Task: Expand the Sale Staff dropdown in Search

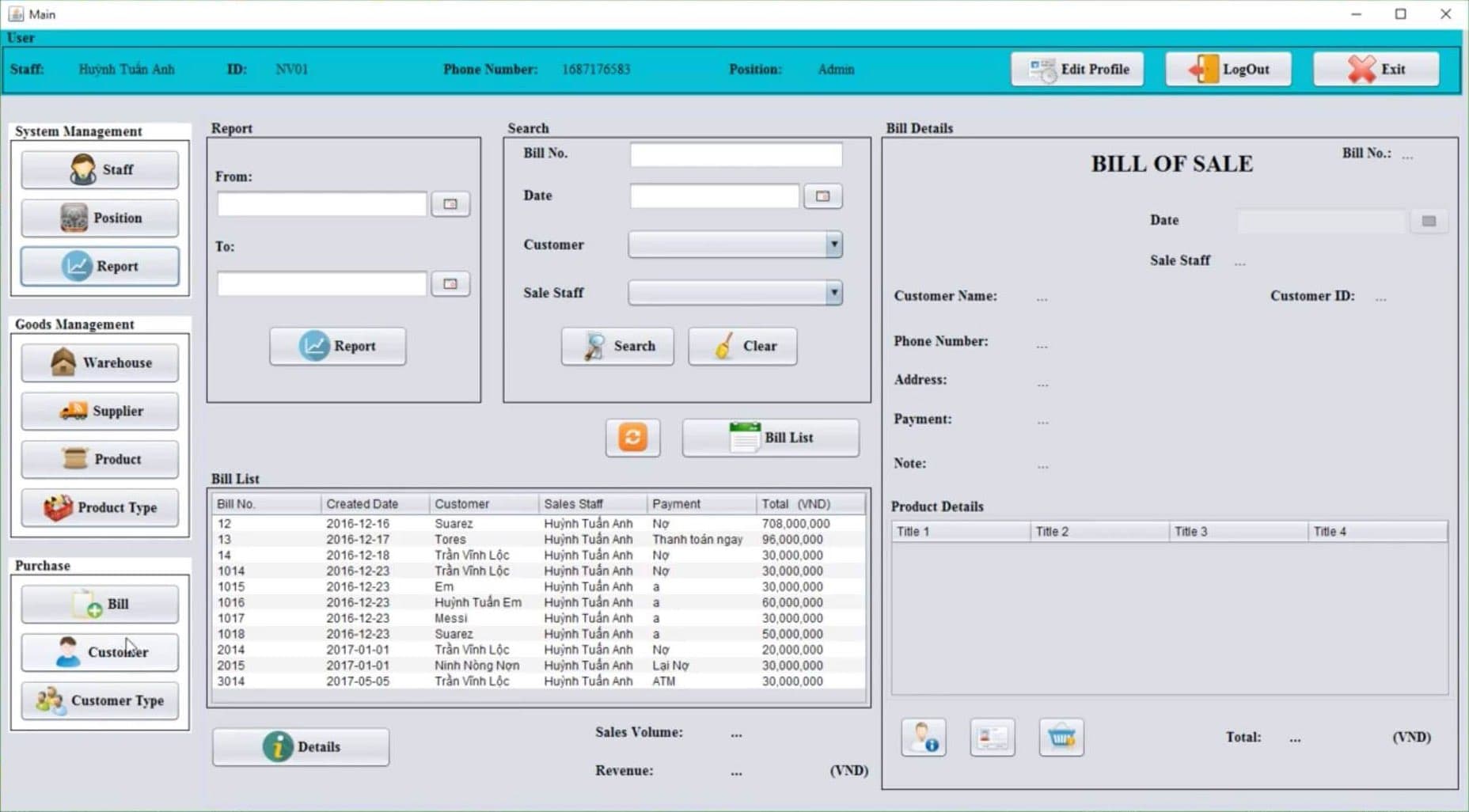Action: pyautogui.click(x=833, y=293)
